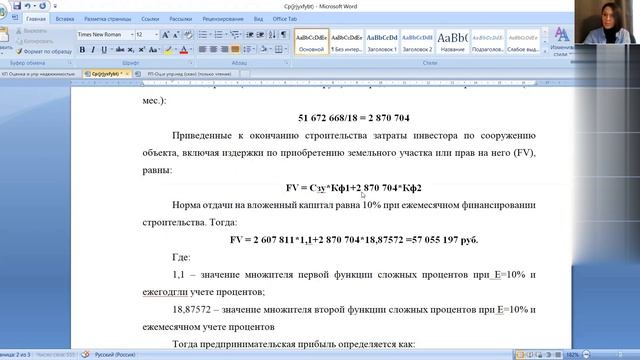Click the multilevel list icon
The height and width of the screenshot is (360, 640).
coord(234,35)
